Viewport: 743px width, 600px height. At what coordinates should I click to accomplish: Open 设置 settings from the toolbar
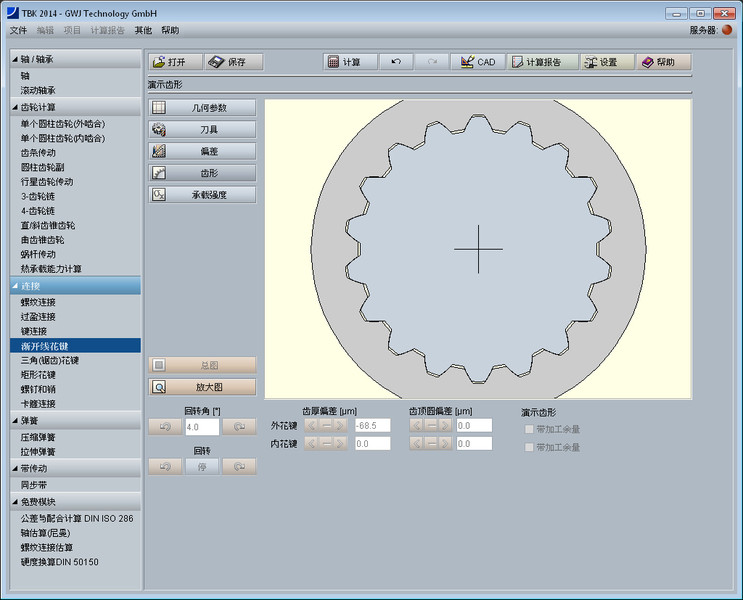click(606, 62)
